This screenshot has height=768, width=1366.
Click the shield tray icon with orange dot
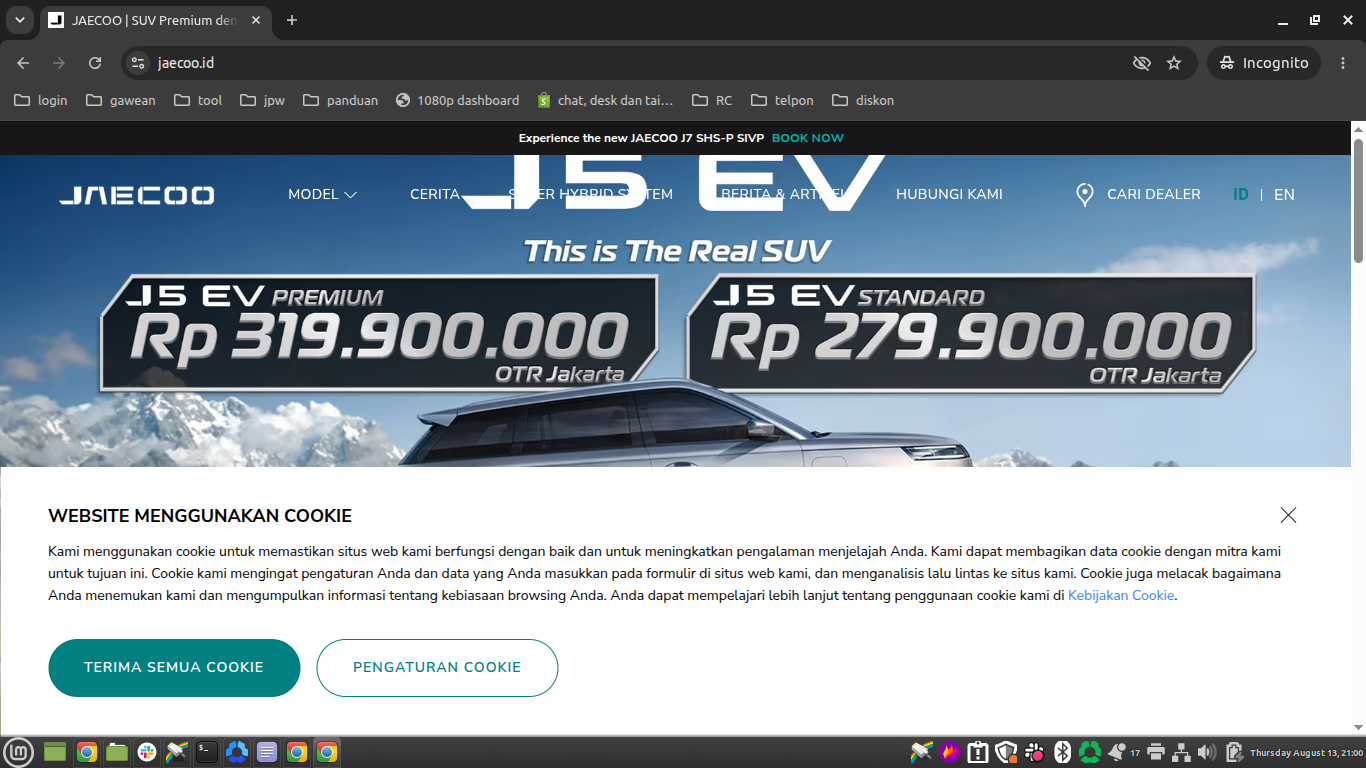point(1006,752)
